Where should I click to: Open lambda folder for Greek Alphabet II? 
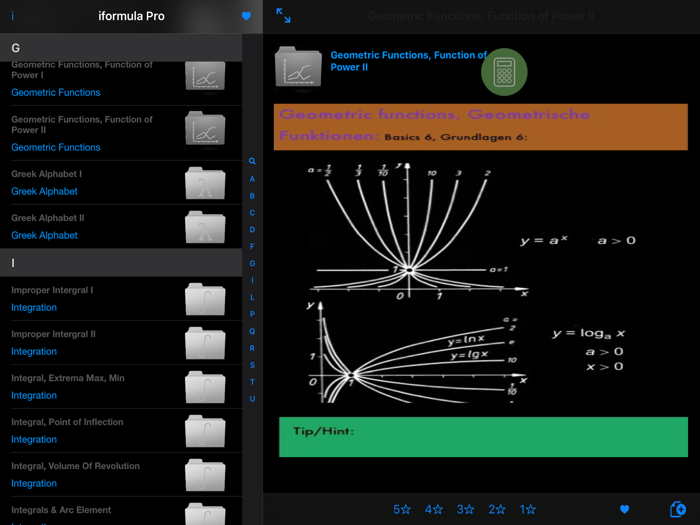coord(205,227)
